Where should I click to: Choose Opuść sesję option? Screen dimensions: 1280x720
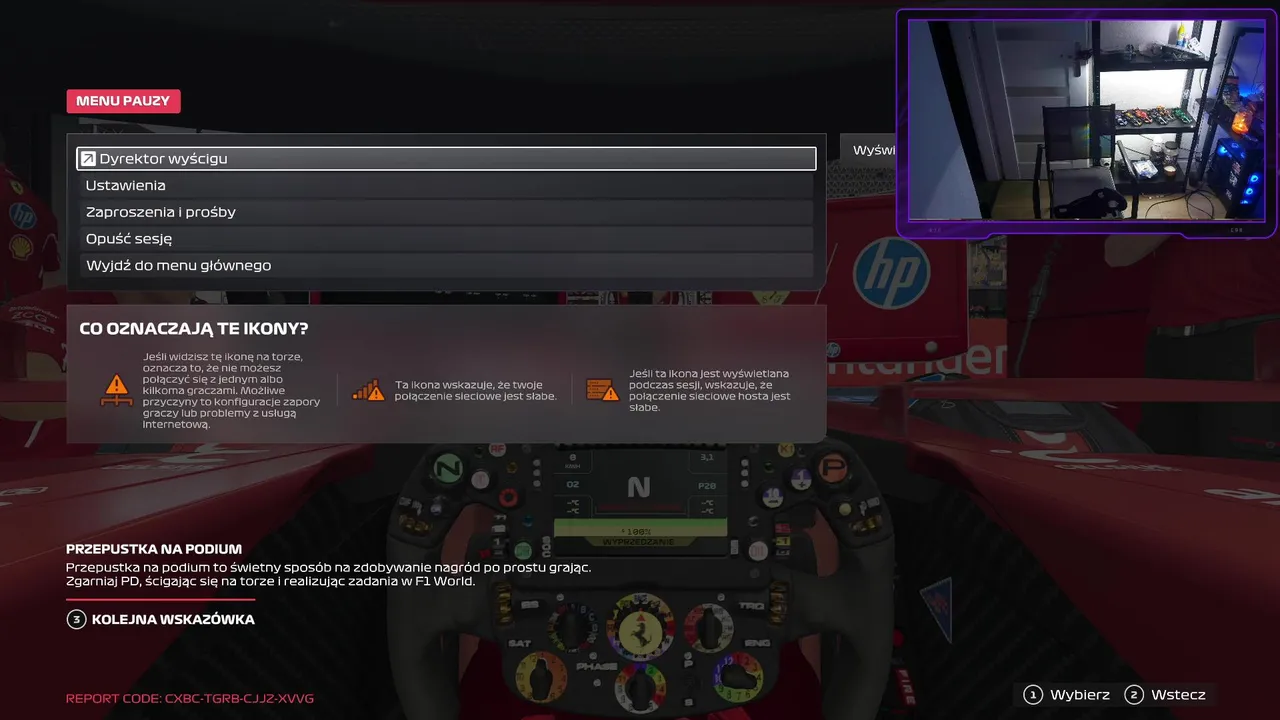pos(446,239)
